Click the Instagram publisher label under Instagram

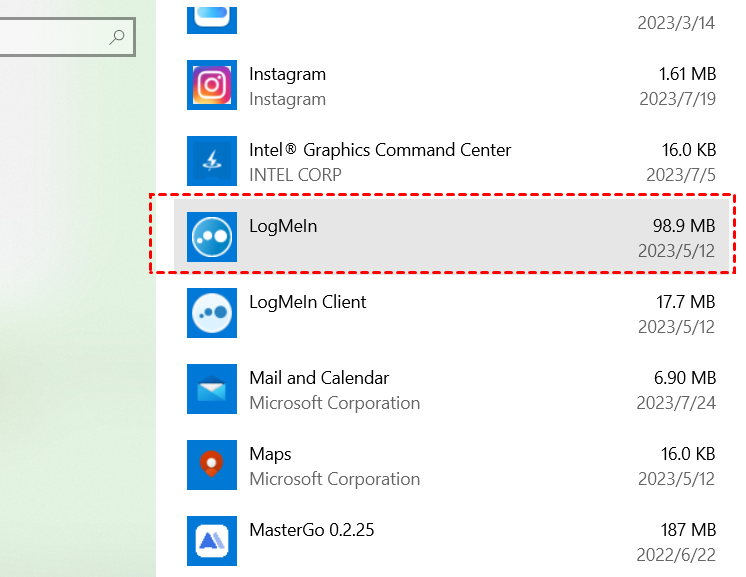coord(287,99)
